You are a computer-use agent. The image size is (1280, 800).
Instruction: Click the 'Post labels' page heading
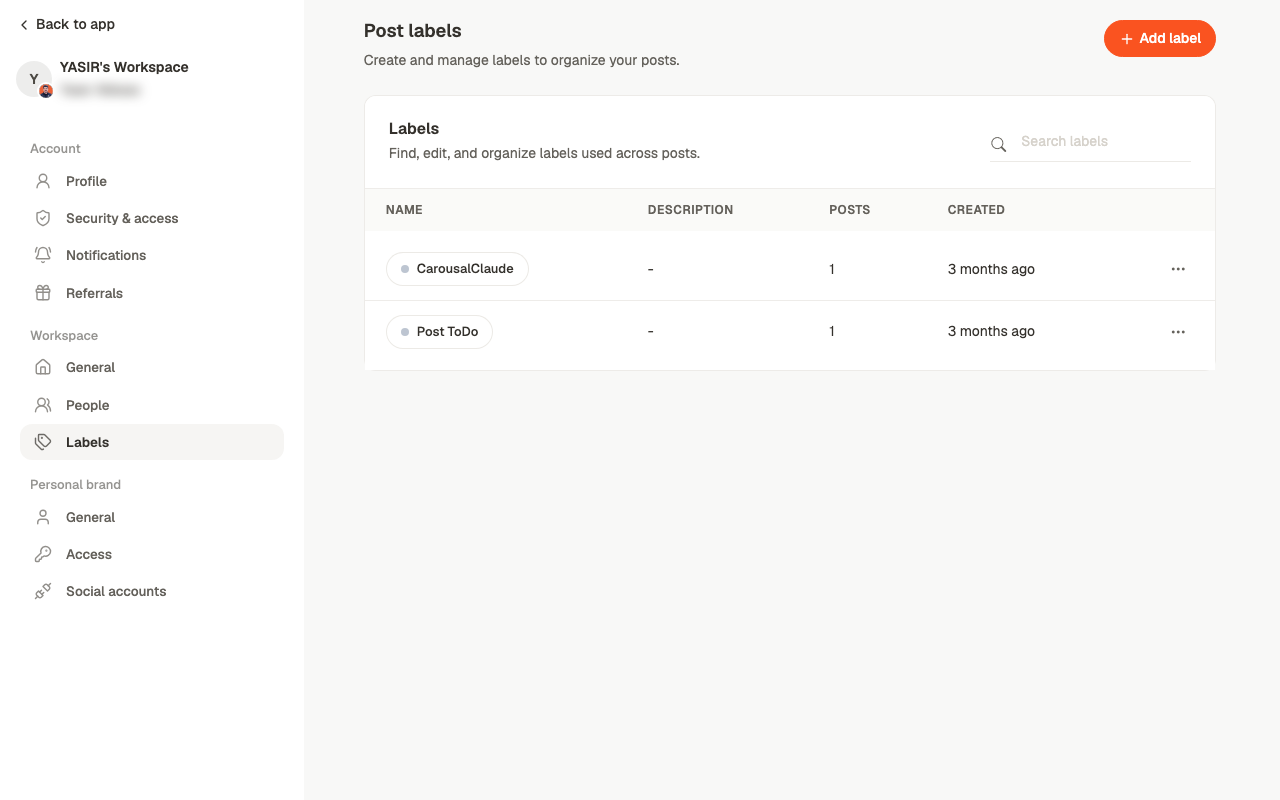pyautogui.click(x=413, y=31)
